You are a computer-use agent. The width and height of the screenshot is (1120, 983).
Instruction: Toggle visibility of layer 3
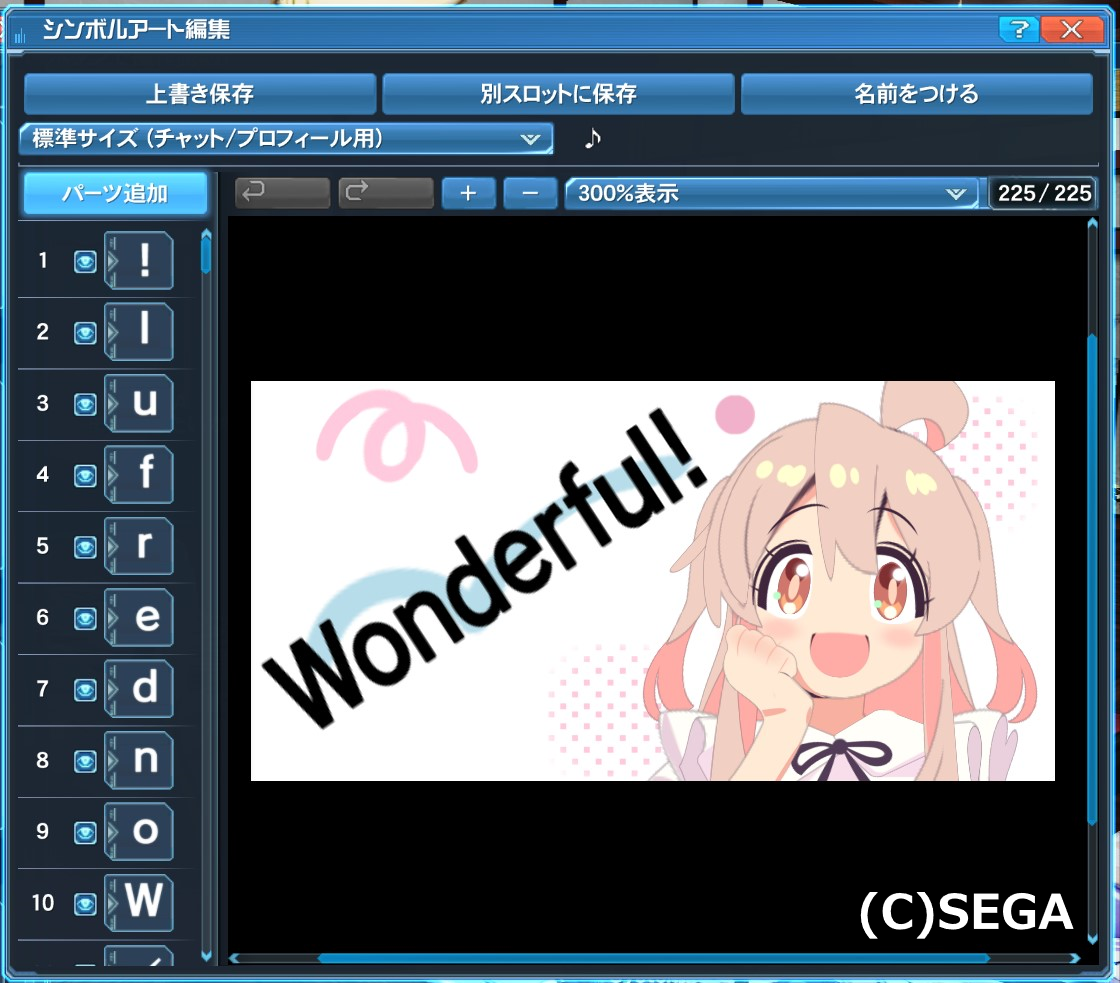[x=85, y=404]
